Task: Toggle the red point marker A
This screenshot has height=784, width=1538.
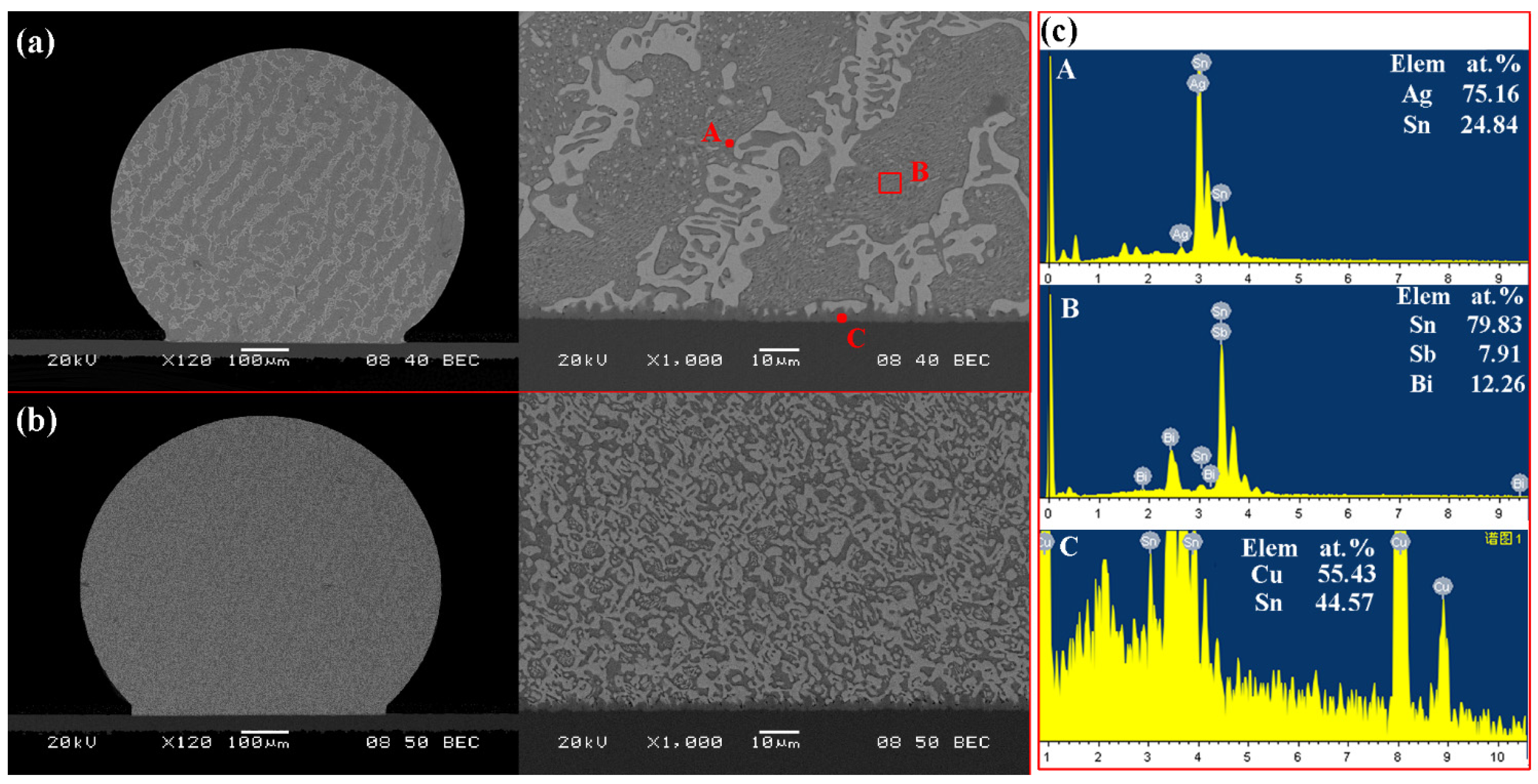Action: click(x=729, y=143)
